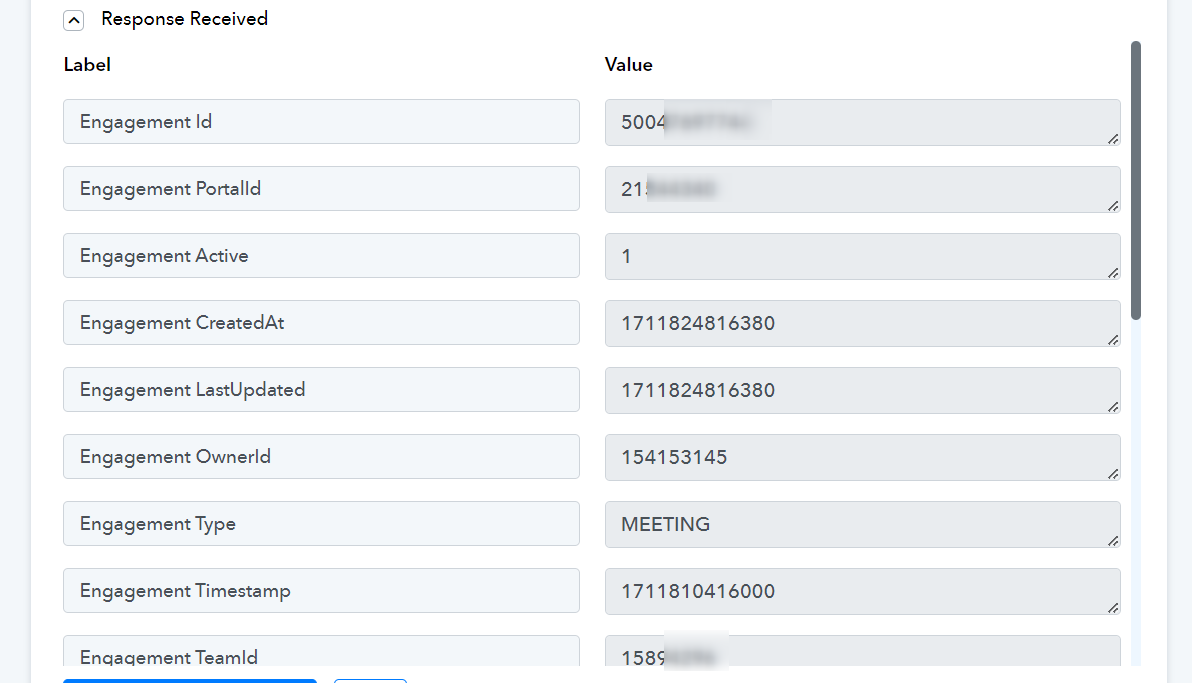Click resize handle of Engagement OwnerId value
Image resolution: width=1192 pixels, height=683 pixels.
(x=1113, y=473)
